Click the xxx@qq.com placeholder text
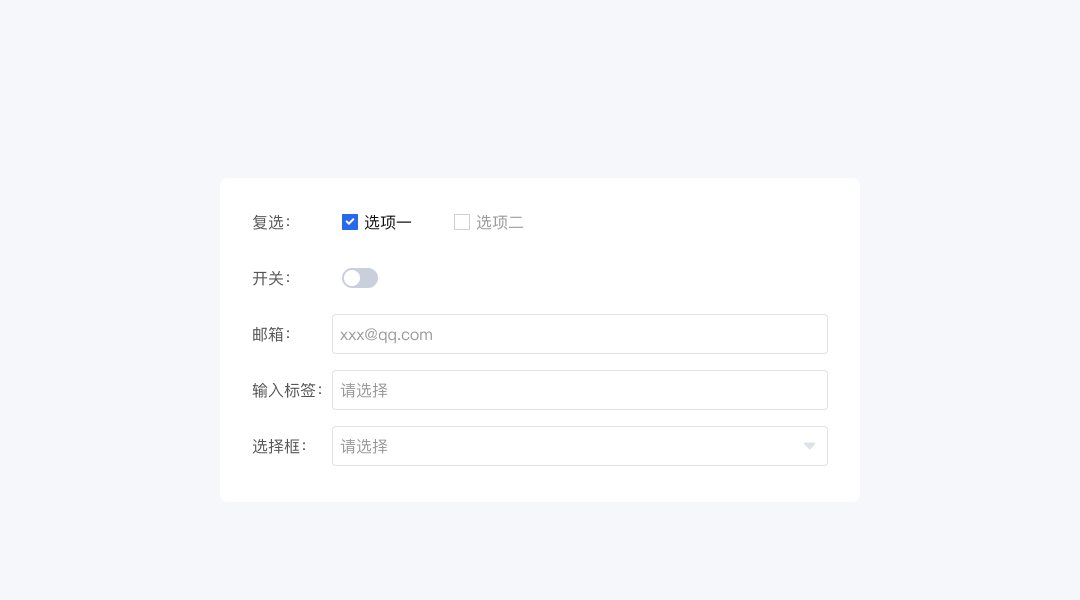Viewport: 1080px width, 600px height. click(386, 334)
